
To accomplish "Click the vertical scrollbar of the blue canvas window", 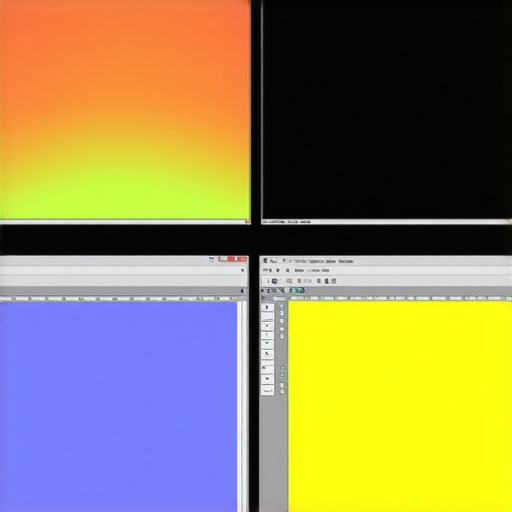I will [x=242, y=407].
